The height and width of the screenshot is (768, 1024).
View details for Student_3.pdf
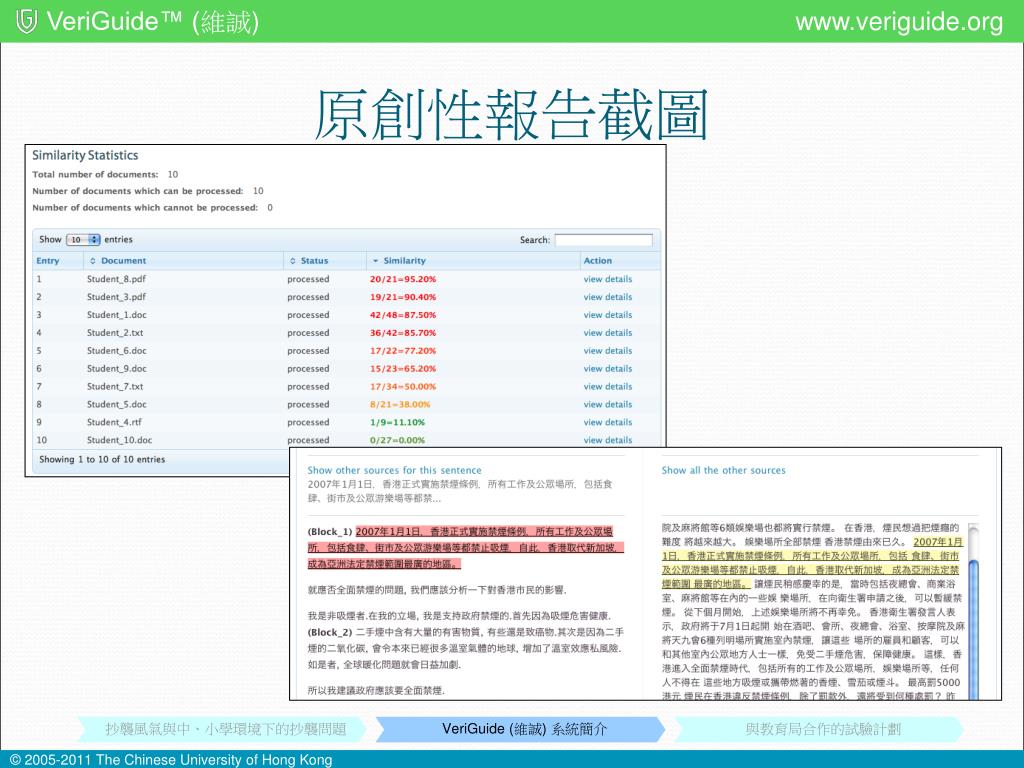[607, 296]
